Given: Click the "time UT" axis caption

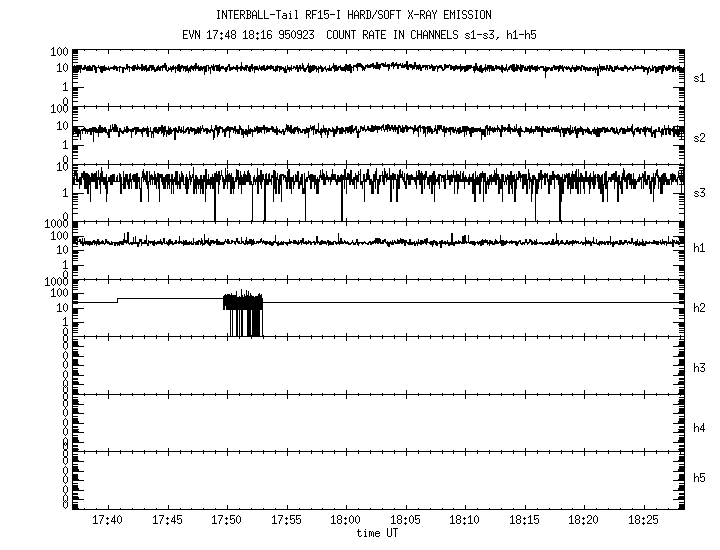Looking at the screenshot, I should 376,534.
